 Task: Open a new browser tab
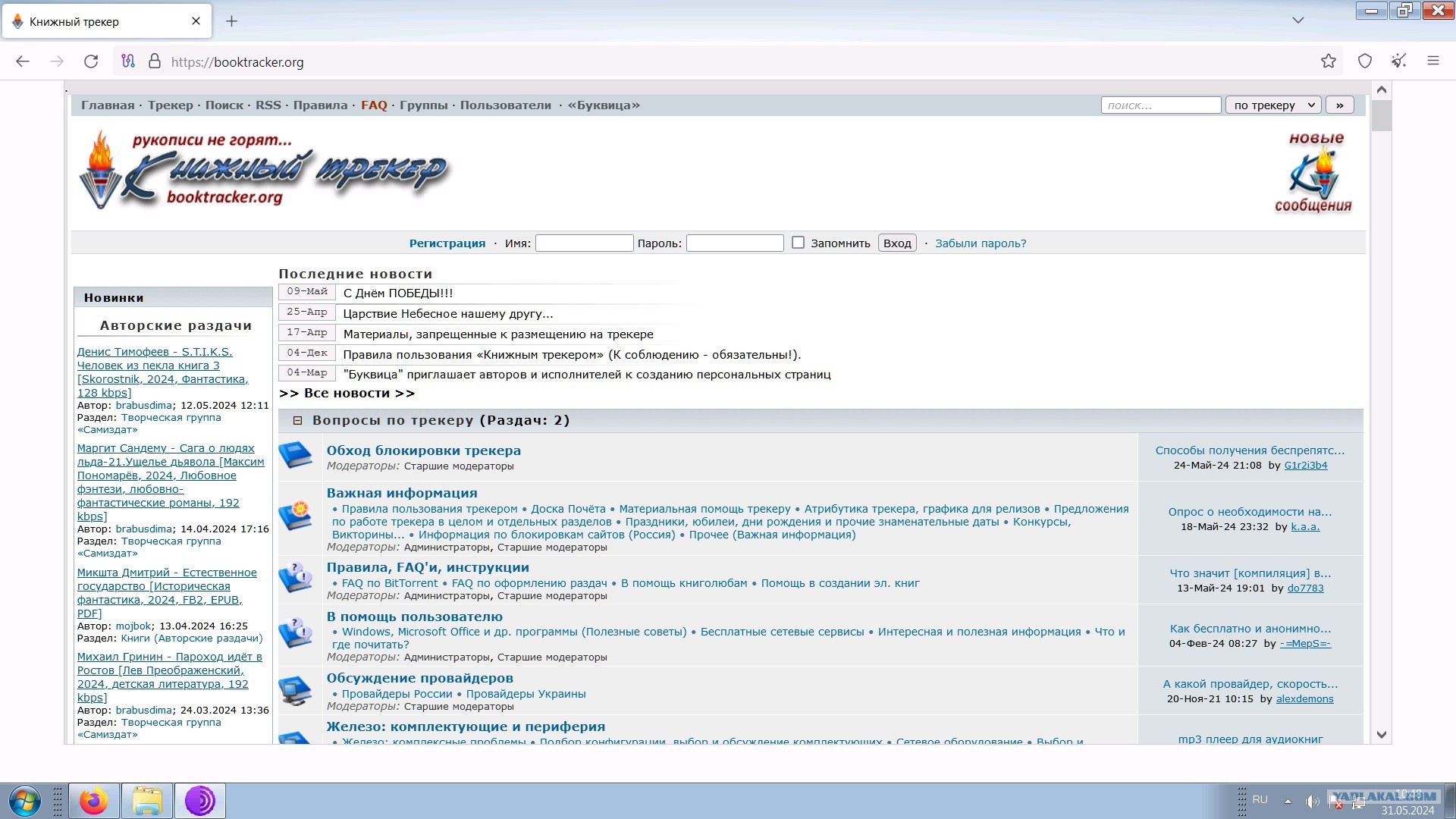232,21
